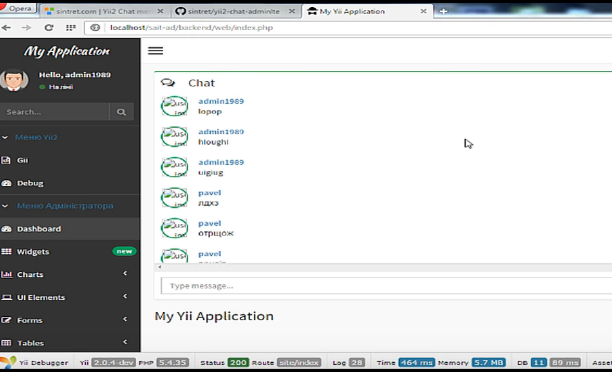Click the Tables grid icon
This screenshot has width=612, height=372.
coord(6,343)
